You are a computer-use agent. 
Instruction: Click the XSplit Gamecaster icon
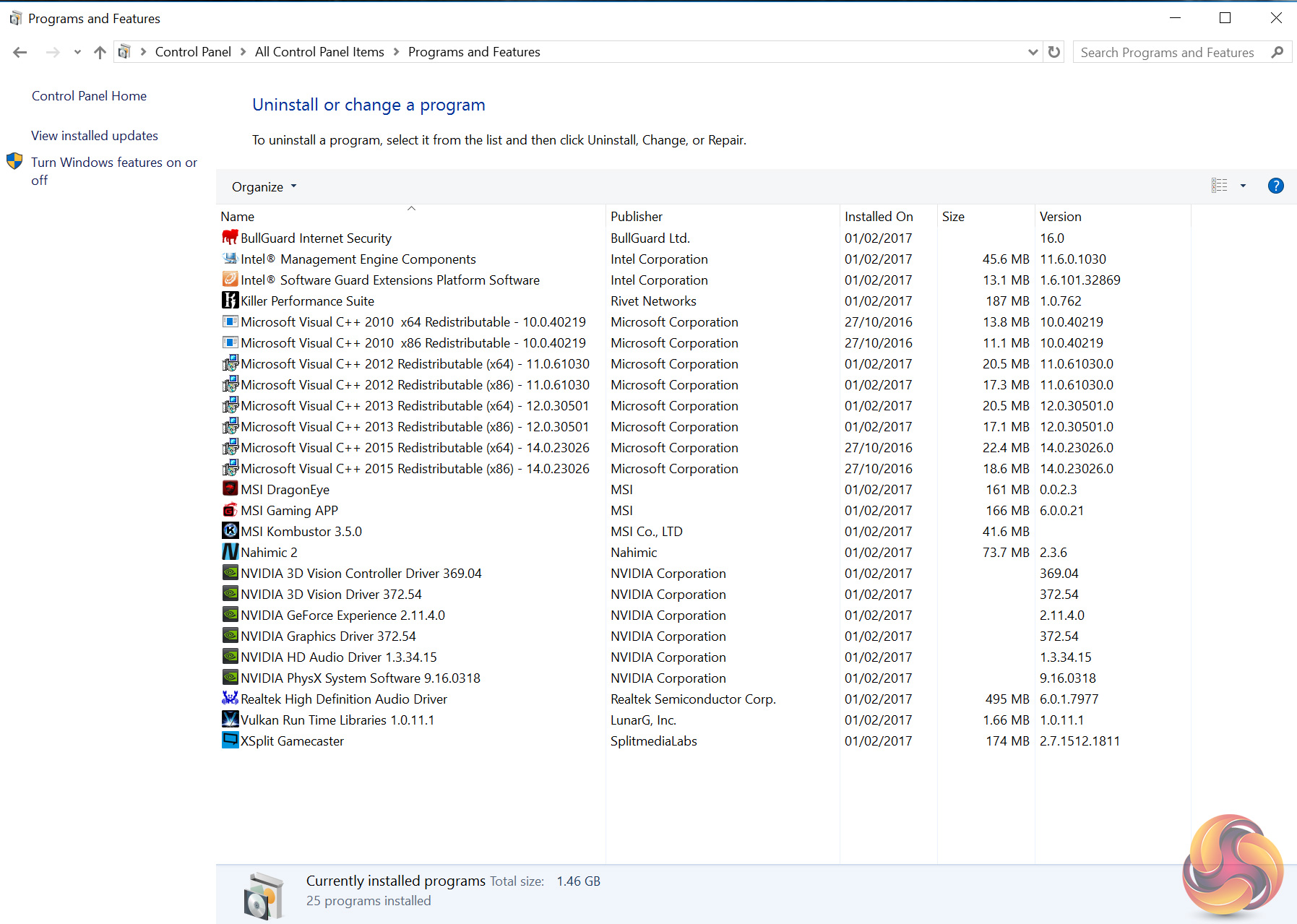pyautogui.click(x=230, y=741)
